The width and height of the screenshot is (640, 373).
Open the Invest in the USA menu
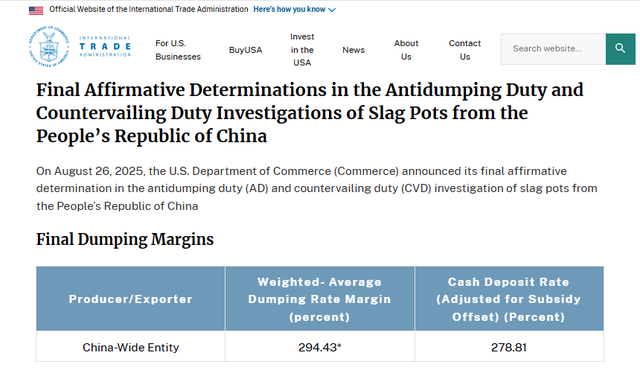pyautogui.click(x=302, y=50)
